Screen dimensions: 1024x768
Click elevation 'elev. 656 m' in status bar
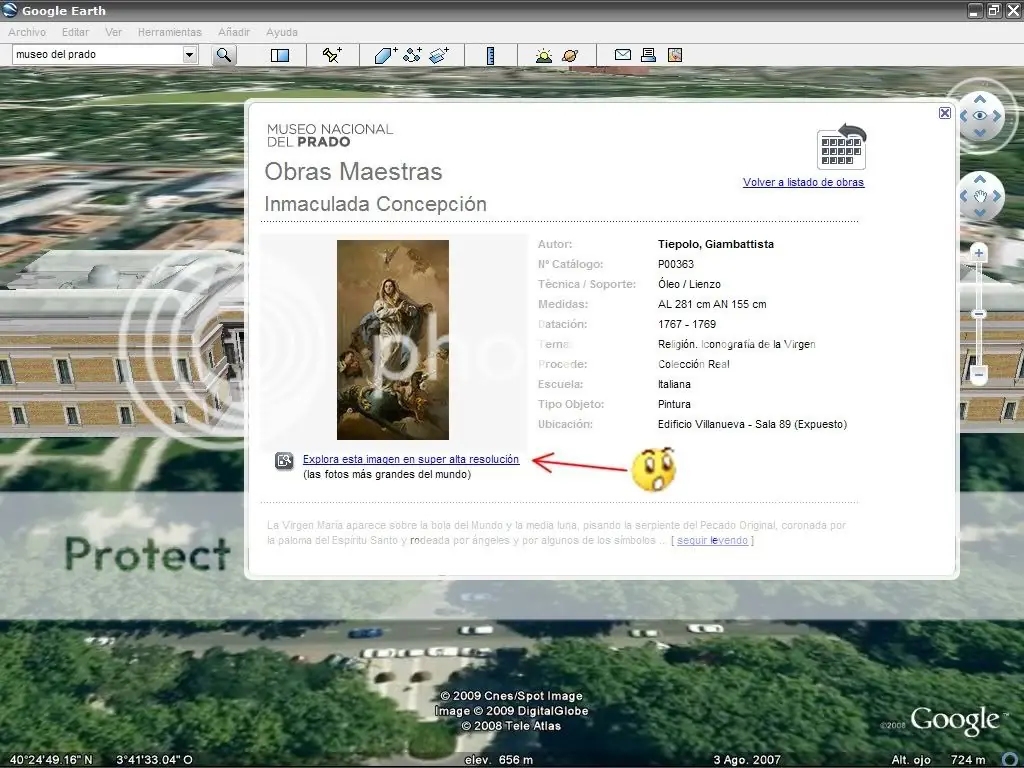click(x=499, y=760)
